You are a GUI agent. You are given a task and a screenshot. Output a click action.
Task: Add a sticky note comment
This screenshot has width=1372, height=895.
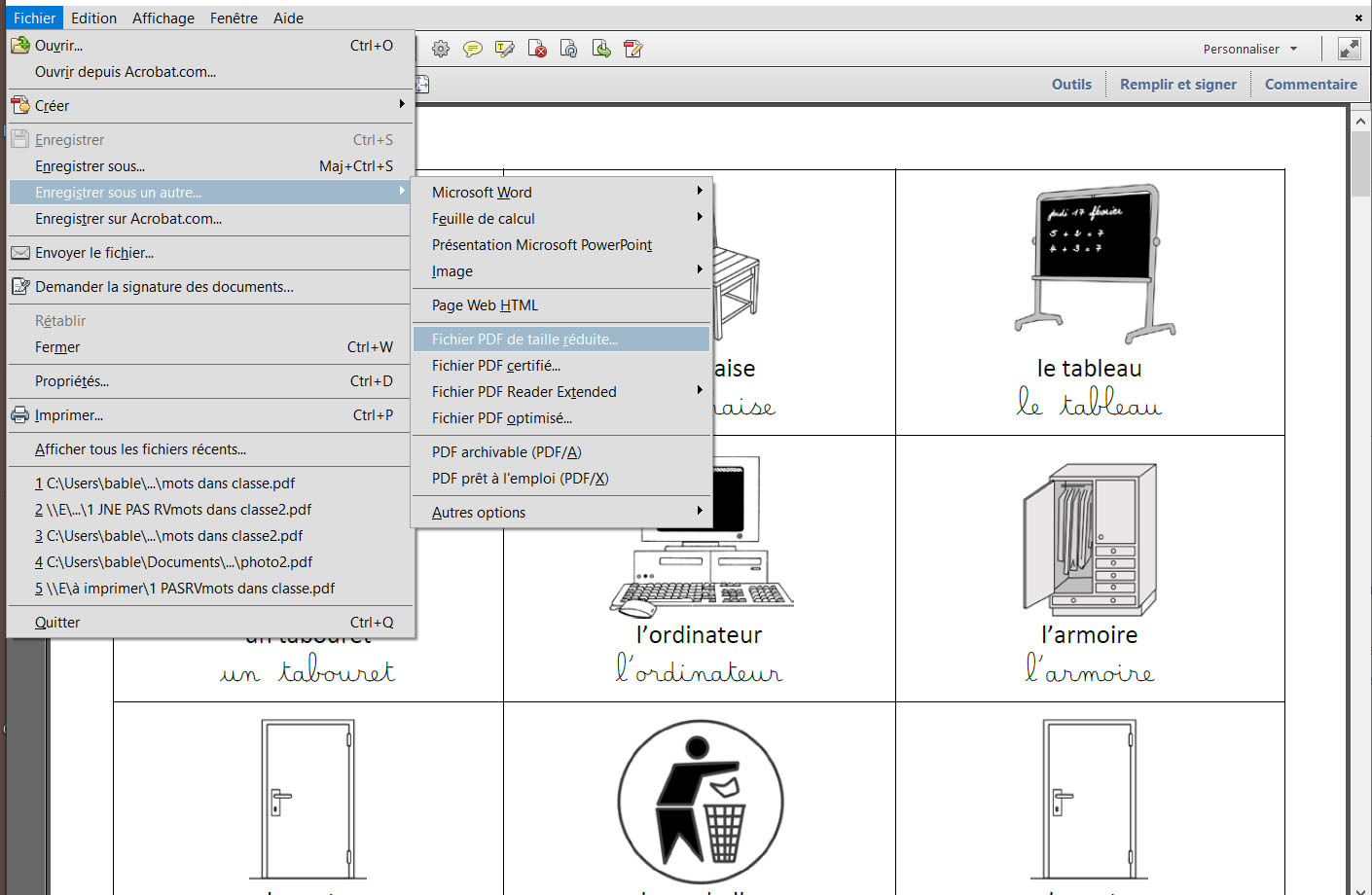[x=473, y=49]
